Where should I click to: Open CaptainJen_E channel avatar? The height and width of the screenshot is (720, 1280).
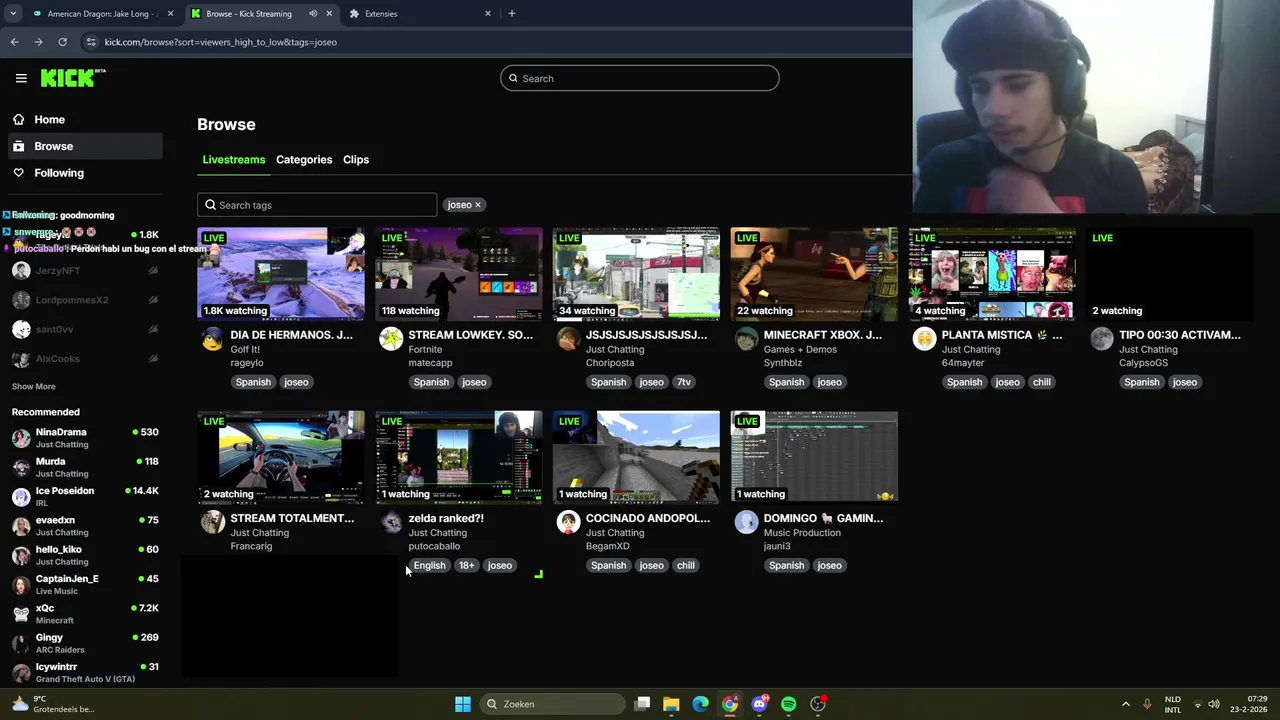(x=21, y=585)
